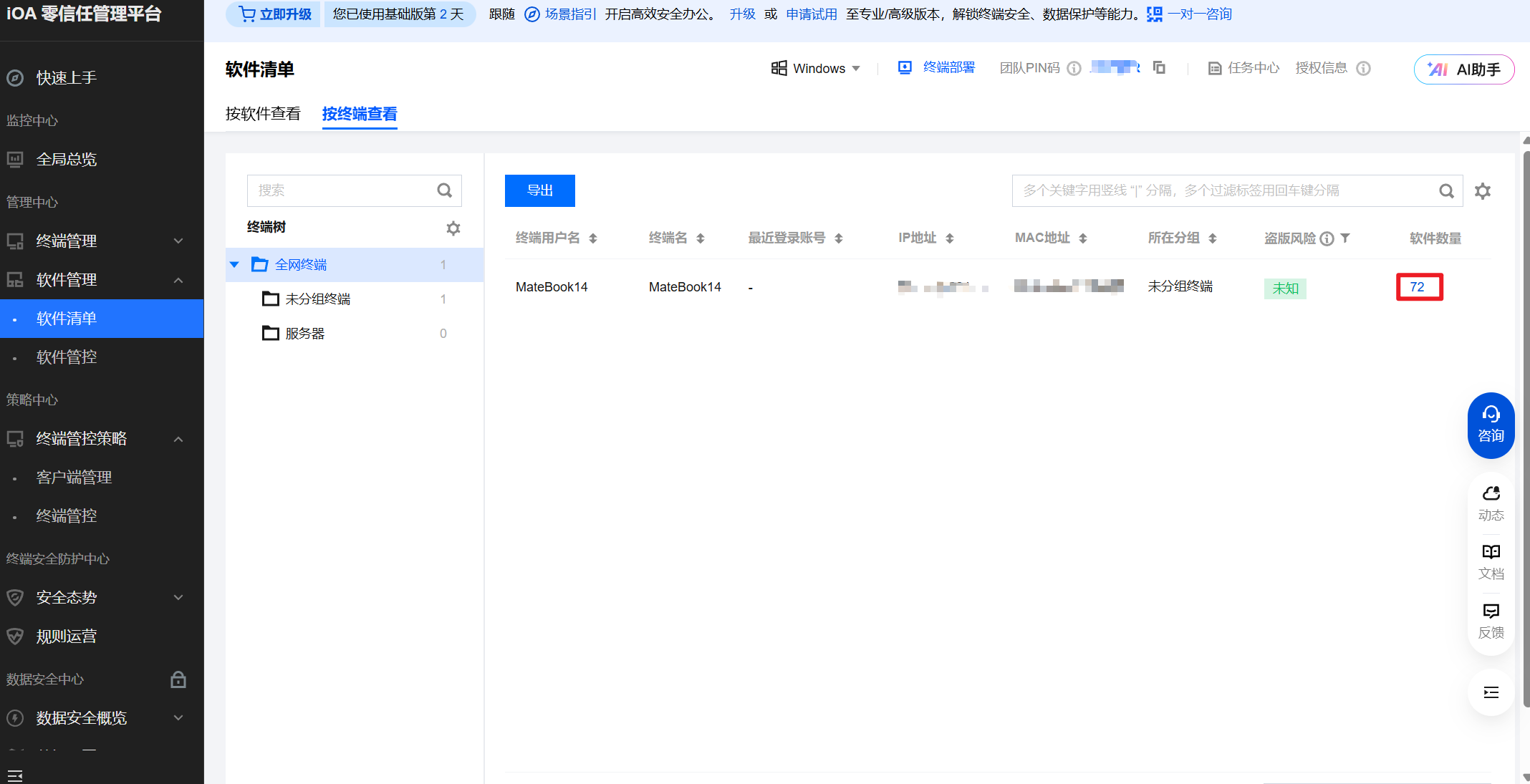The image size is (1530, 784).
Task: Click the search icon in filter box
Action: pyautogui.click(x=1446, y=191)
